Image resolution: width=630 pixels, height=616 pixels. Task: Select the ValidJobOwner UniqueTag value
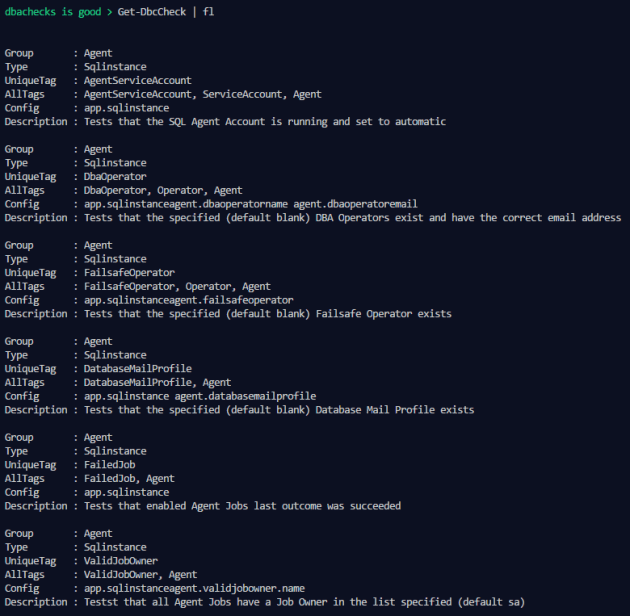(121, 560)
